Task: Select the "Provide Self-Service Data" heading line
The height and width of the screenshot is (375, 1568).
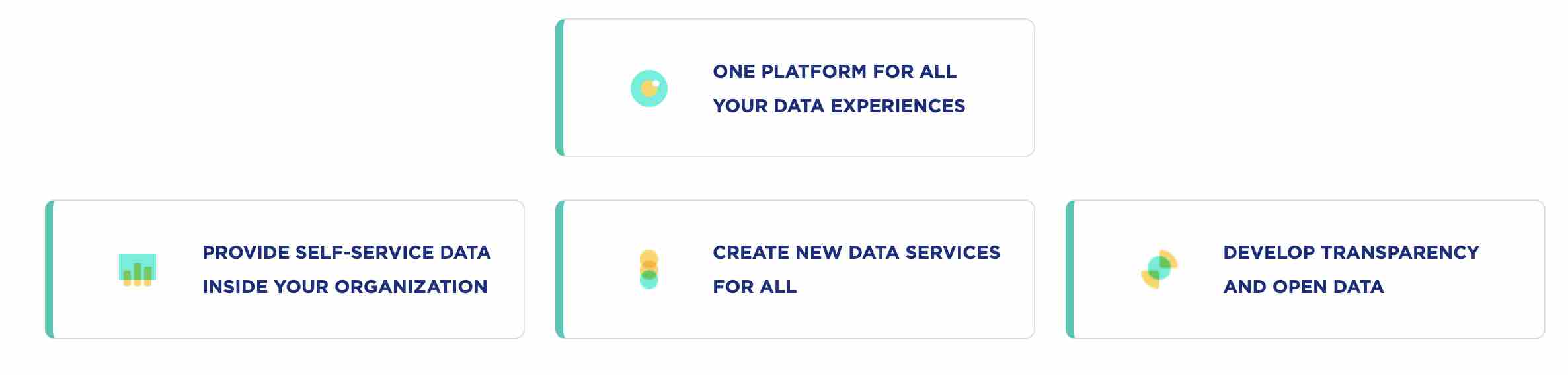Action: (346, 252)
